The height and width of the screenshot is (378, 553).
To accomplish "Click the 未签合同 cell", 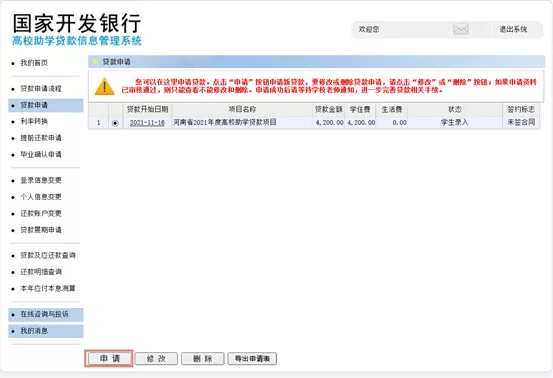I will [521, 123].
